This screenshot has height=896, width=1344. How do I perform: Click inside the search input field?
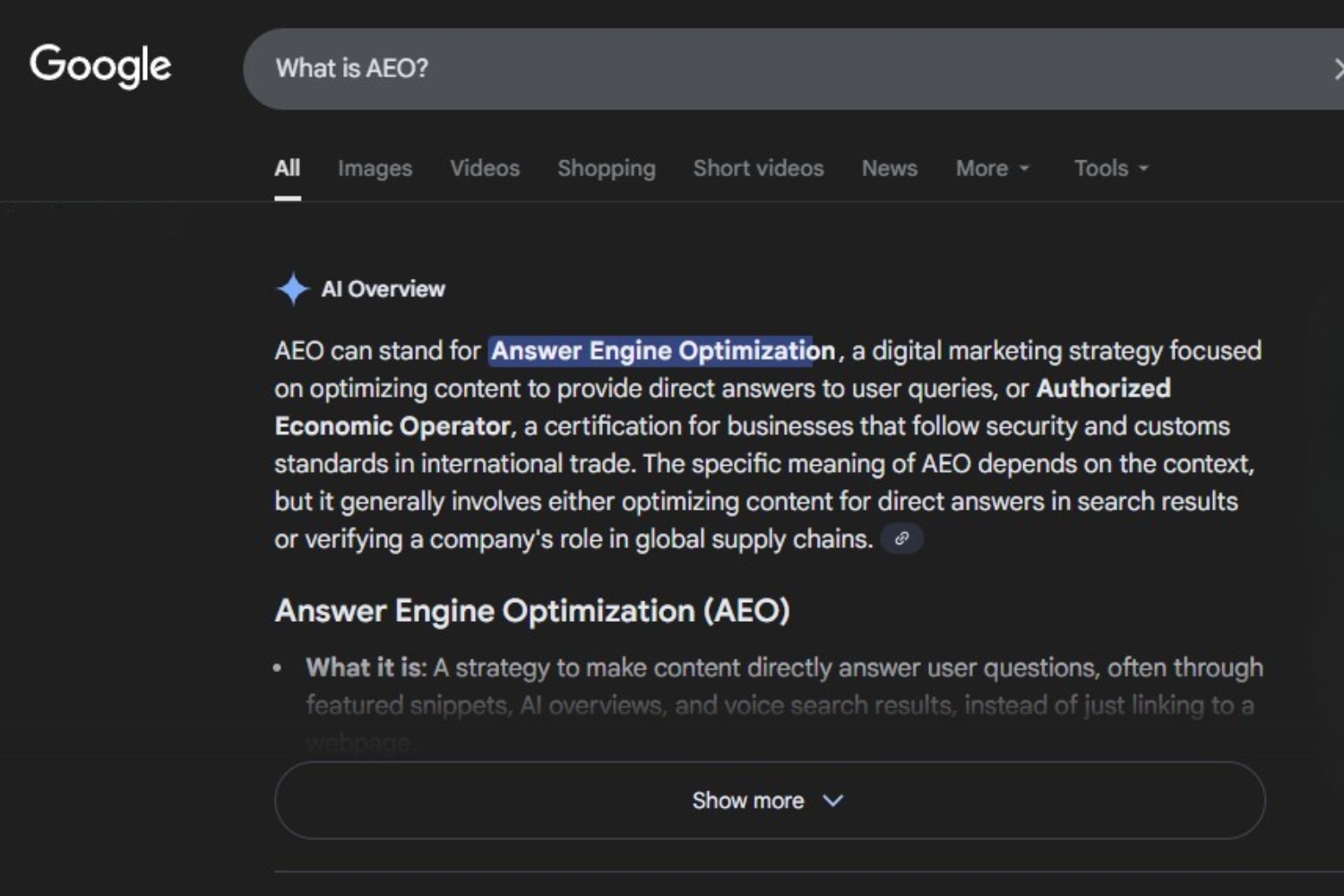pos(717,68)
